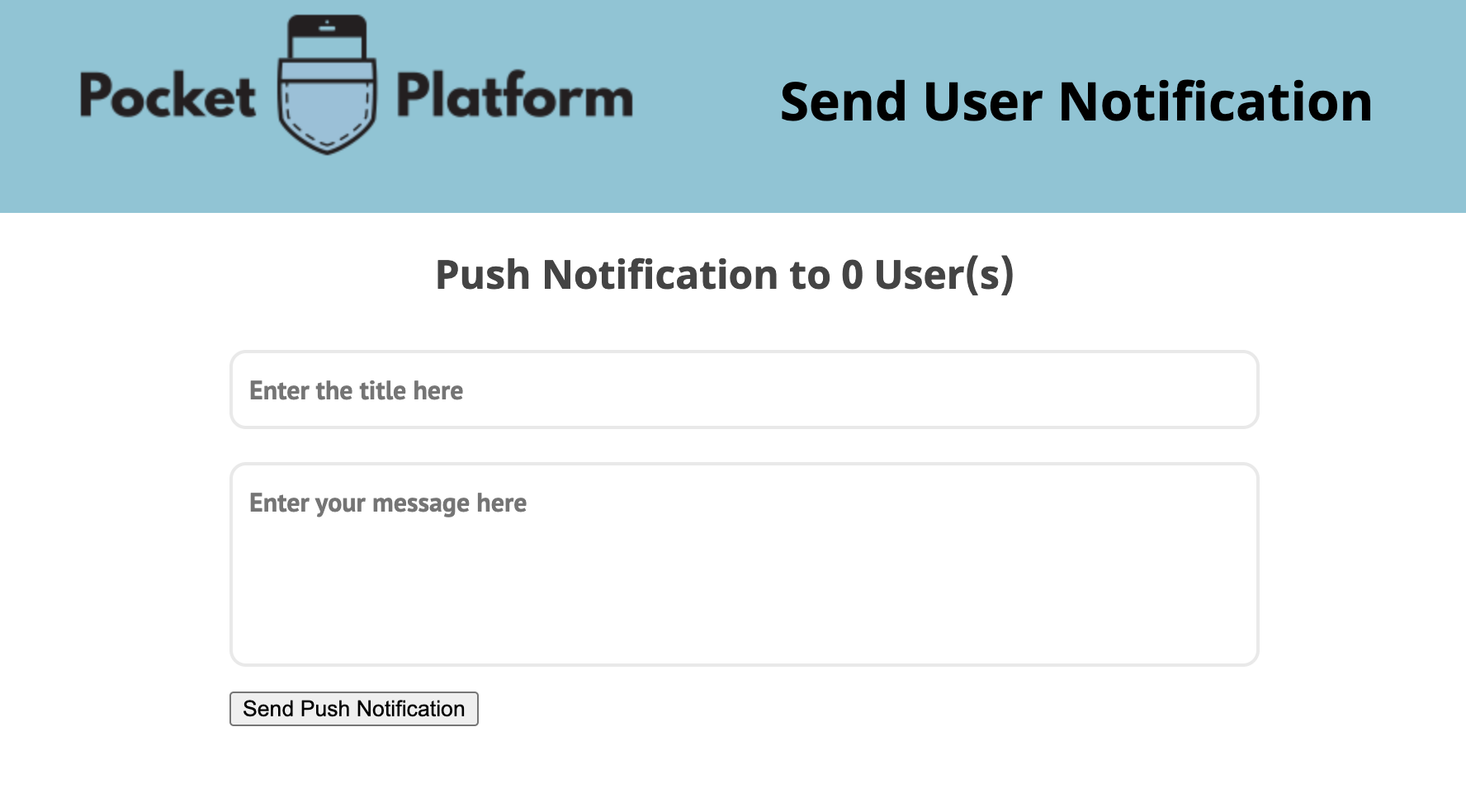1466x812 pixels.
Task: Click the word "User(s)" in the heading
Action: coord(943,276)
